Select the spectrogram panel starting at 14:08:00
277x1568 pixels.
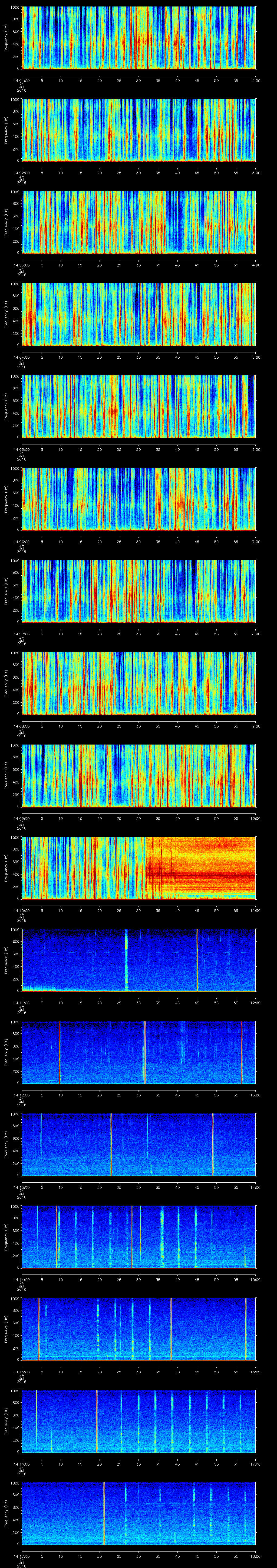pos(139,683)
